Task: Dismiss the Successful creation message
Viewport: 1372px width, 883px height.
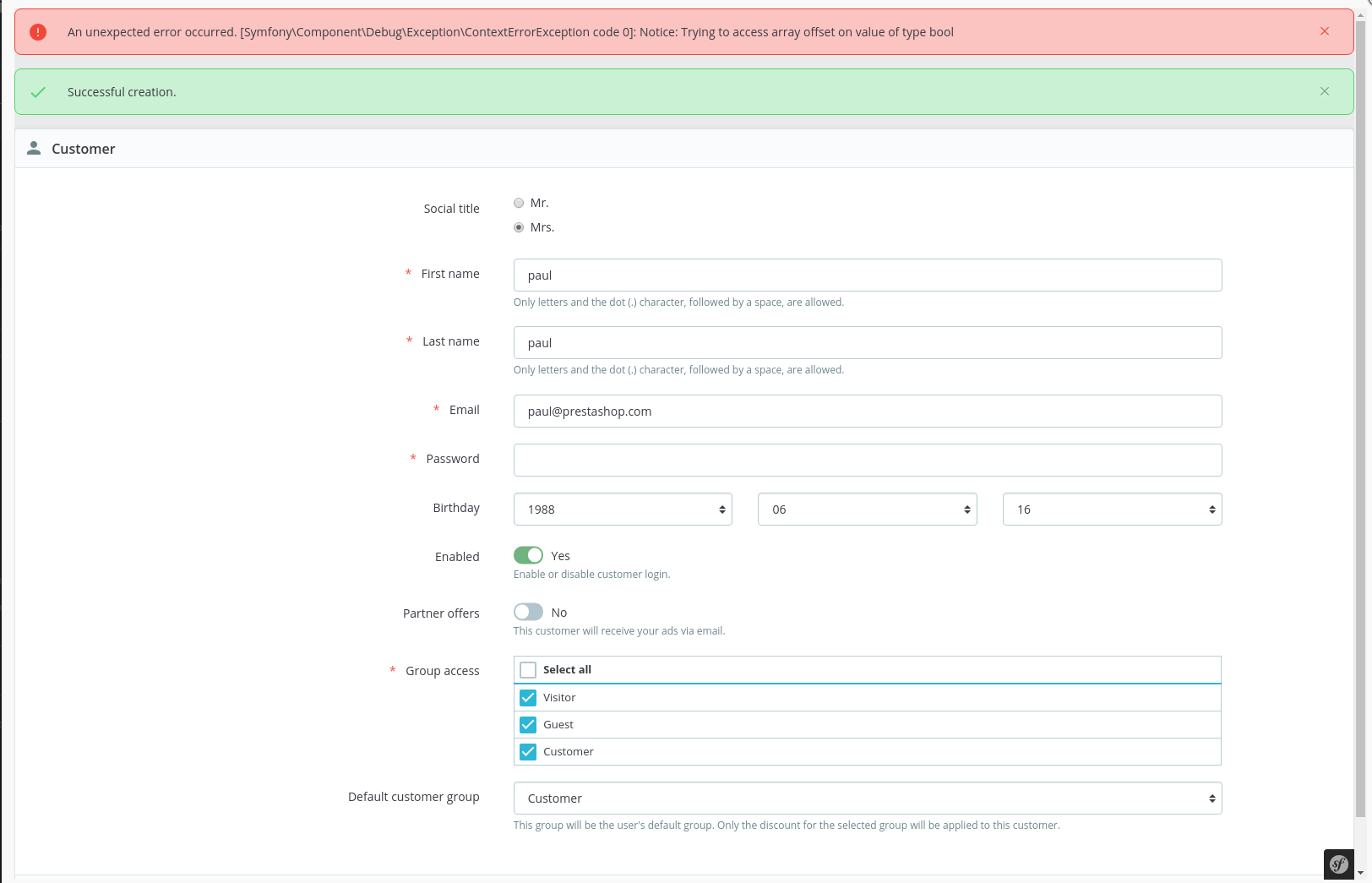Action: point(1325,91)
